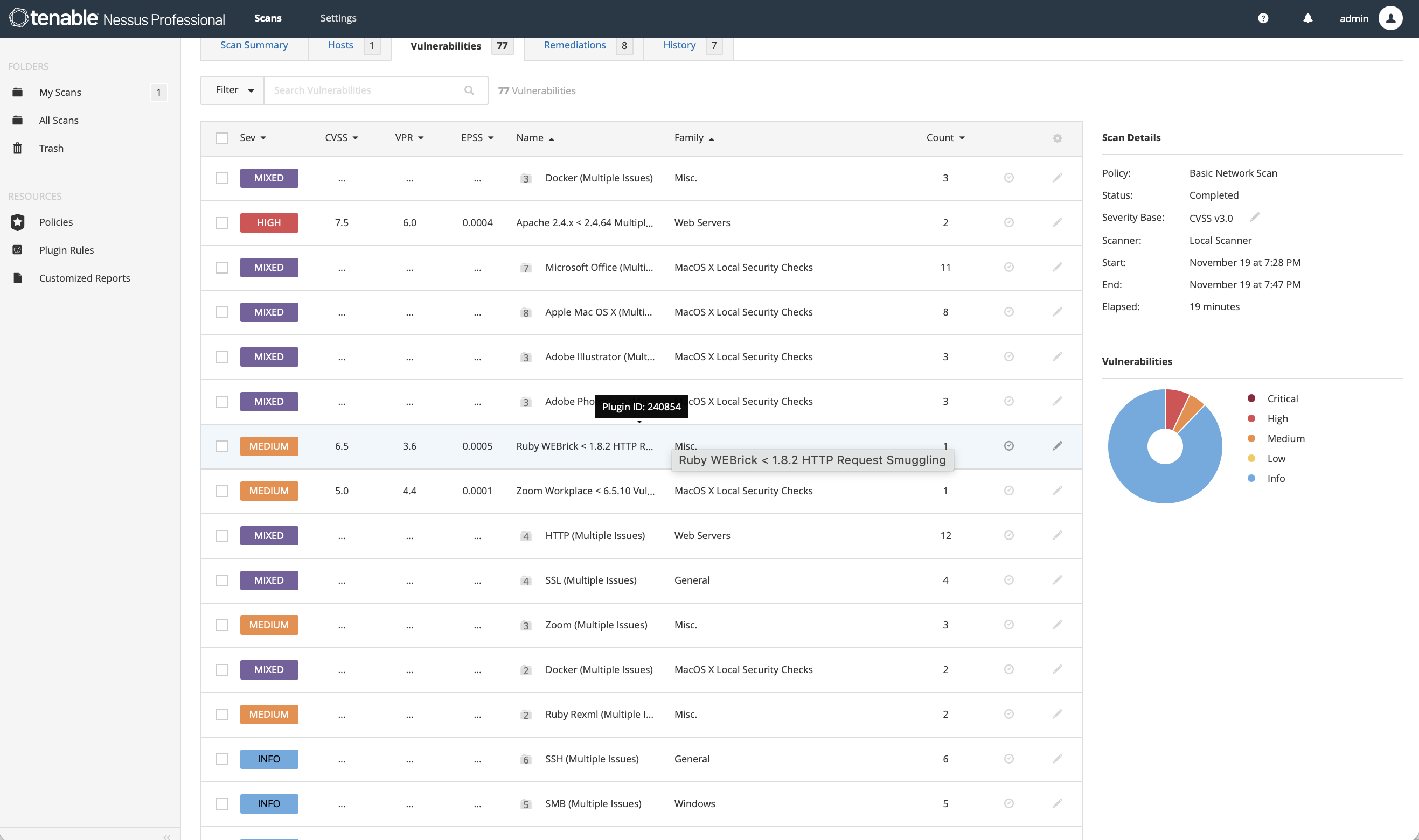The image size is (1419, 840).
Task: Open the table column settings gear
Action: (x=1056, y=138)
